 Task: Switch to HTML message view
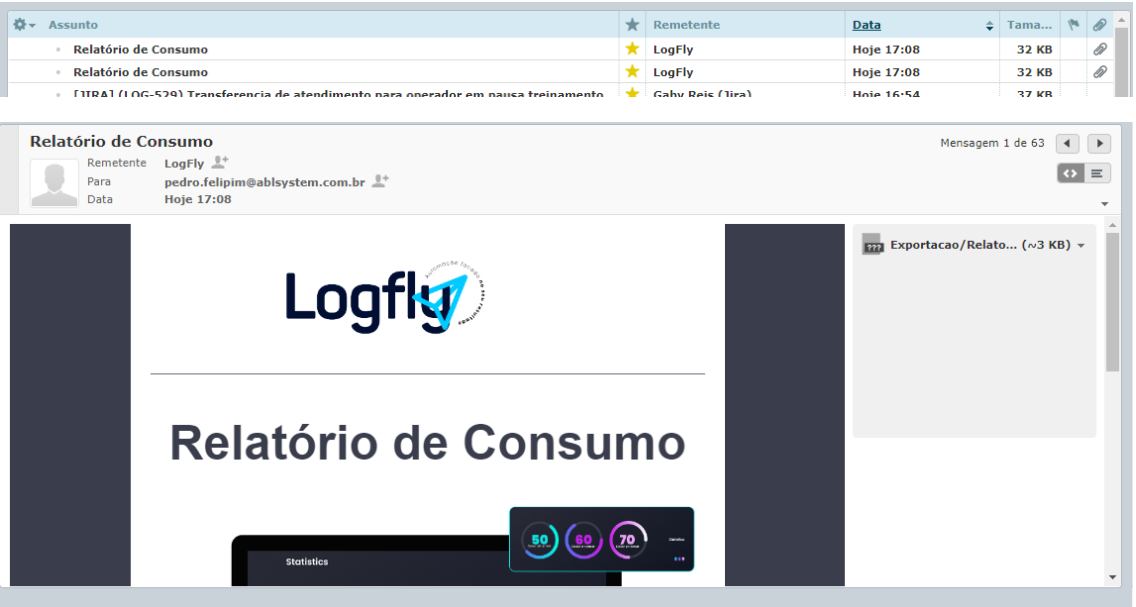coord(1070,173)
